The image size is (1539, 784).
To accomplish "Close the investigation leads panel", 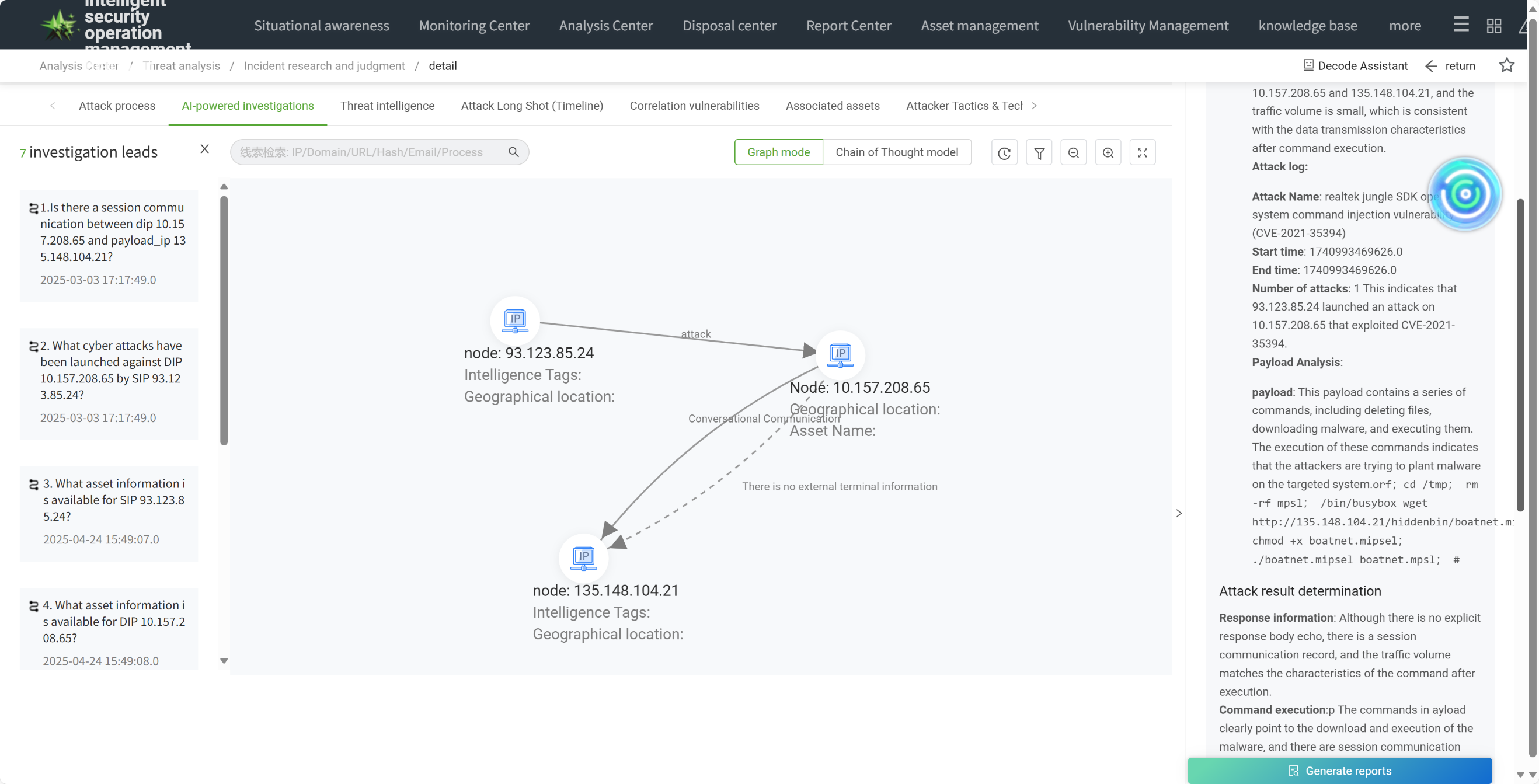I will click(204, 149).
